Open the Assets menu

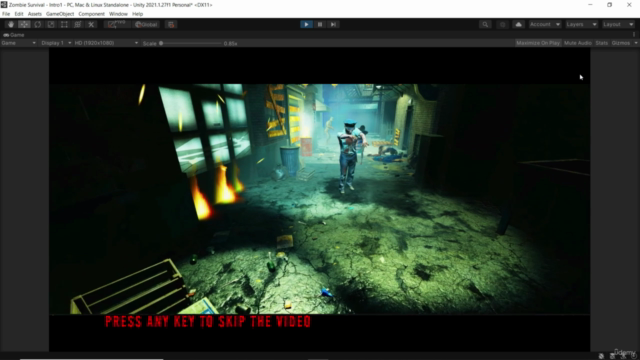[x=35, y=14]
